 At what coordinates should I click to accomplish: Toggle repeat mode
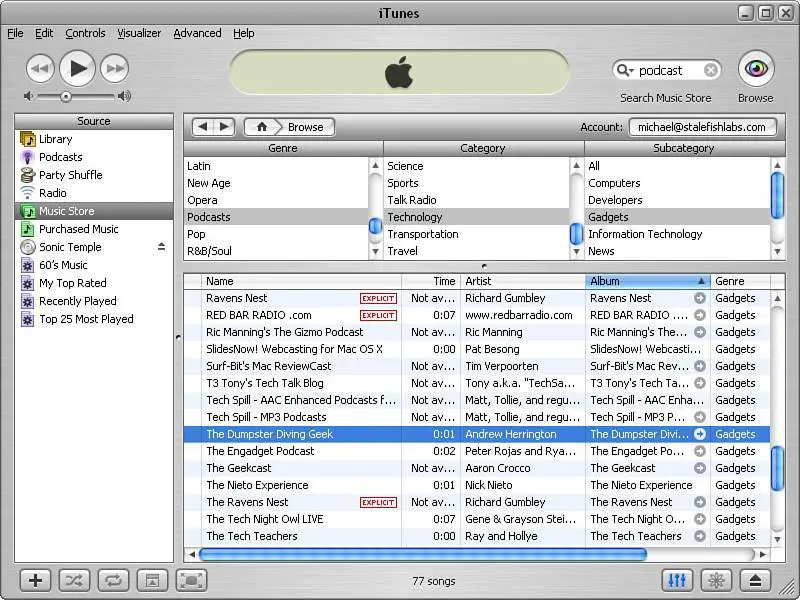tap(113, 580)
